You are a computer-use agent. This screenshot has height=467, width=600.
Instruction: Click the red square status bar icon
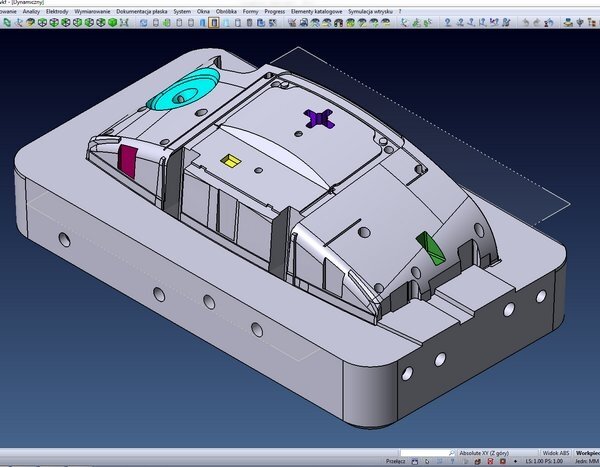pyautogui.click(x=502, y=461)
